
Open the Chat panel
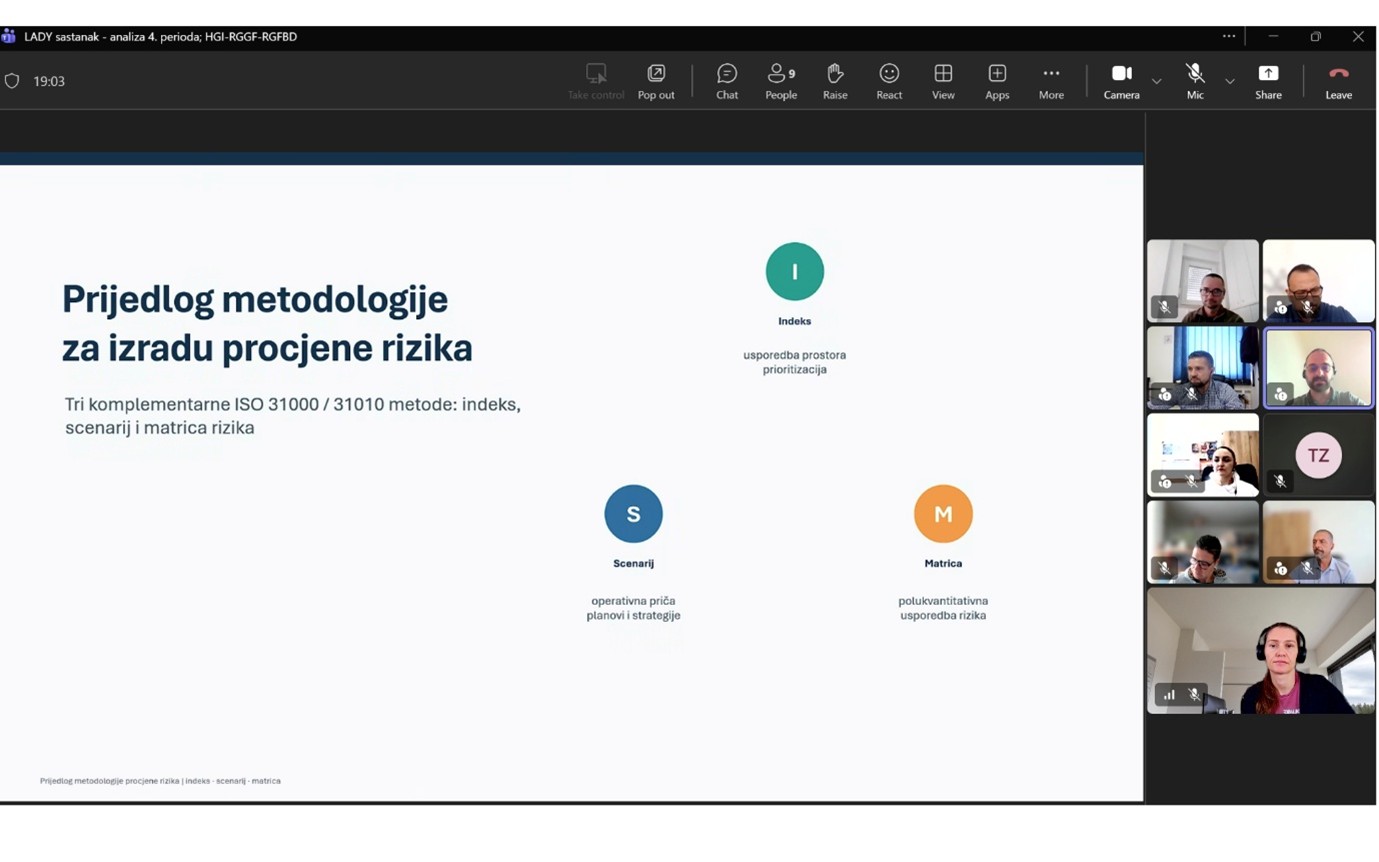point(727,81)
